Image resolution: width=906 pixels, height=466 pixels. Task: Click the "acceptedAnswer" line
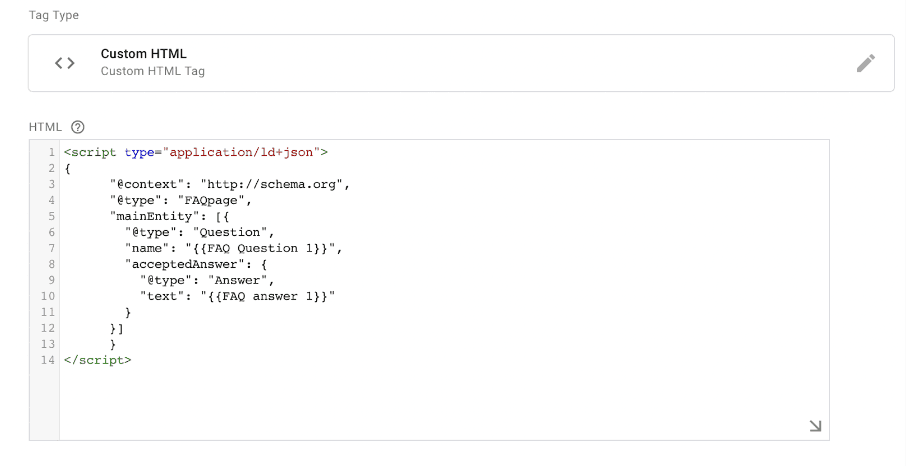pos(196,264)
